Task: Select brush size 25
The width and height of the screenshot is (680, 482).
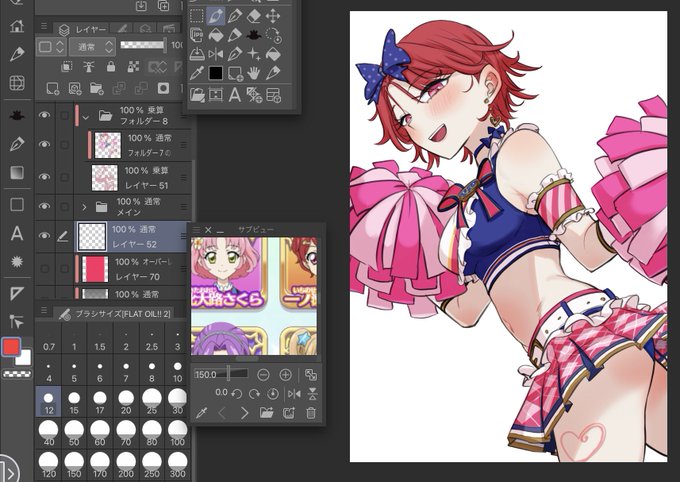Action: pyautogui.click(x=152, y=402)
